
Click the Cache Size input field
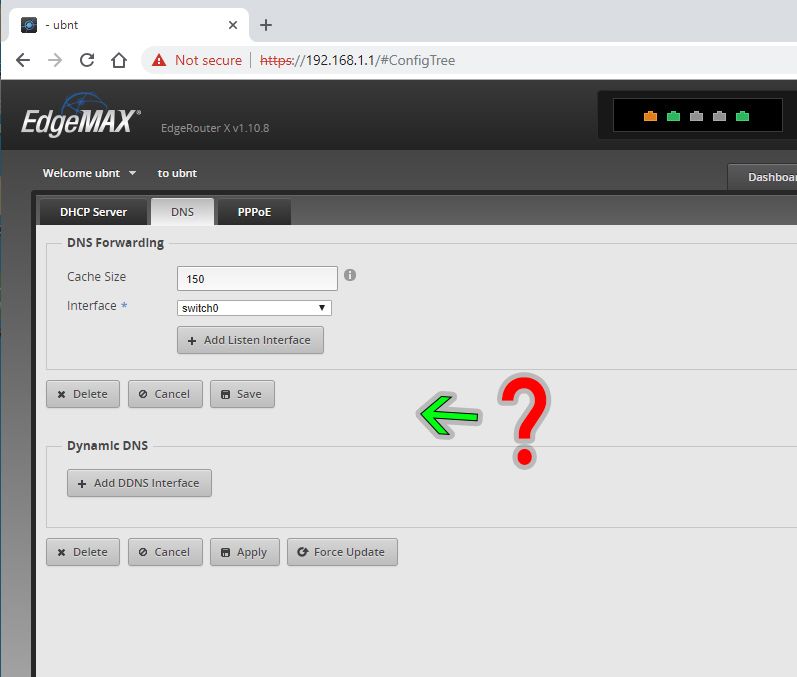(257, 278)
